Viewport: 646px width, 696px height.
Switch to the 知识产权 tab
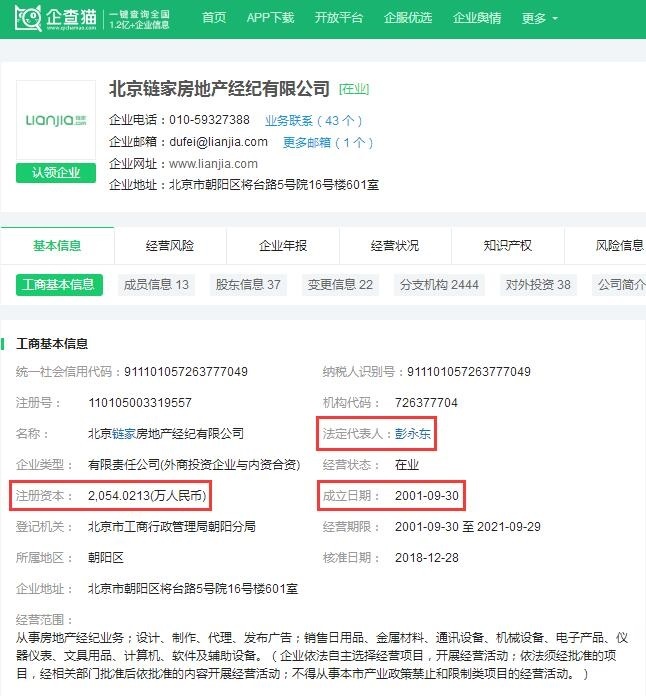(x=507, y=245)
